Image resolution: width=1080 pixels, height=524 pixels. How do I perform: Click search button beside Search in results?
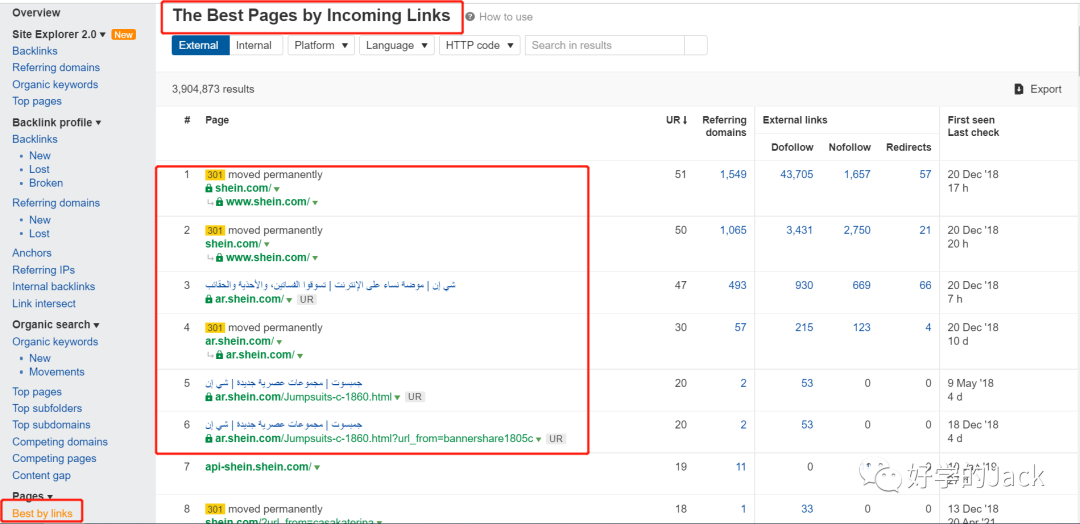point(696,45)
